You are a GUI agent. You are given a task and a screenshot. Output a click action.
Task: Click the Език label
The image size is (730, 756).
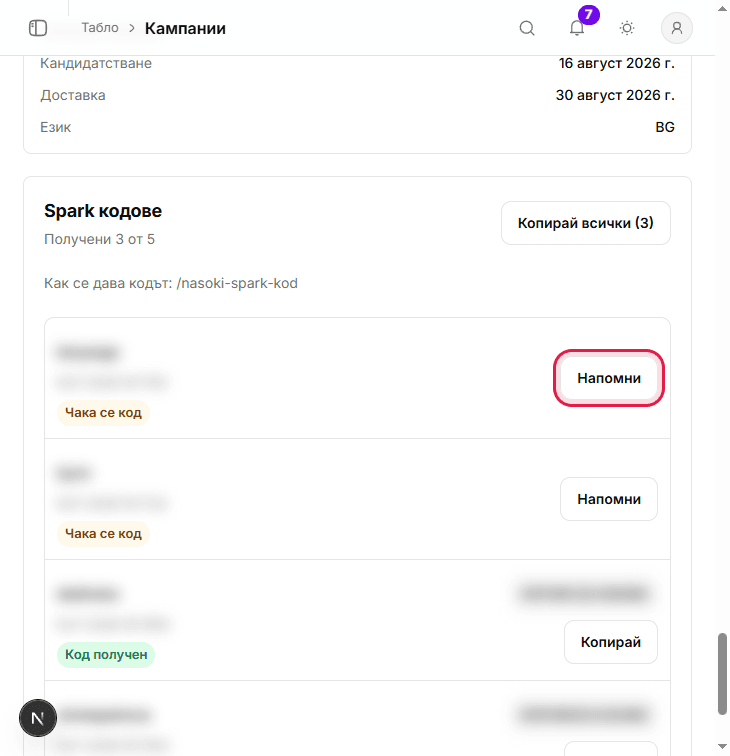pos(55,127)
